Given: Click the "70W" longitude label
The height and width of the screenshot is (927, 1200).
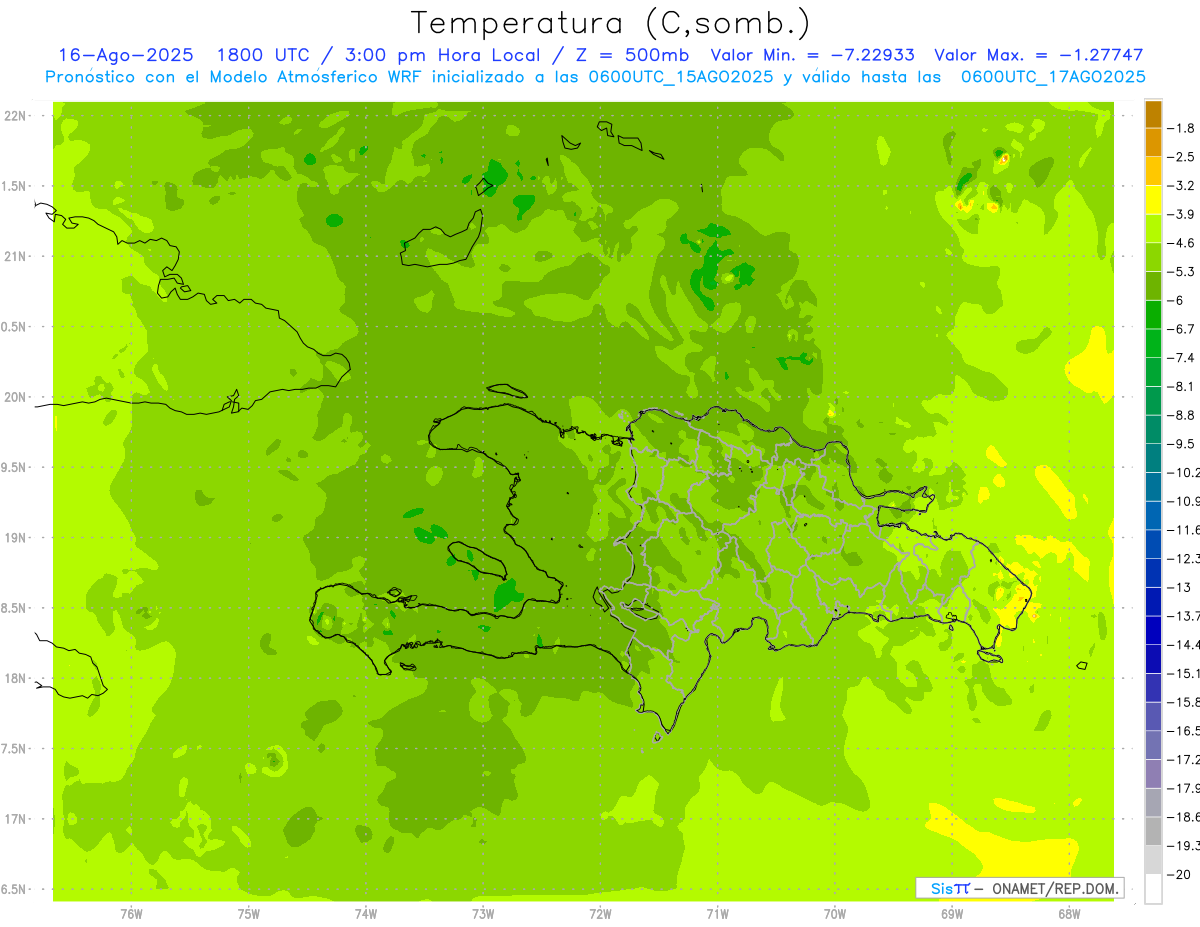Looking at the screenshot, I should point(835,914).
